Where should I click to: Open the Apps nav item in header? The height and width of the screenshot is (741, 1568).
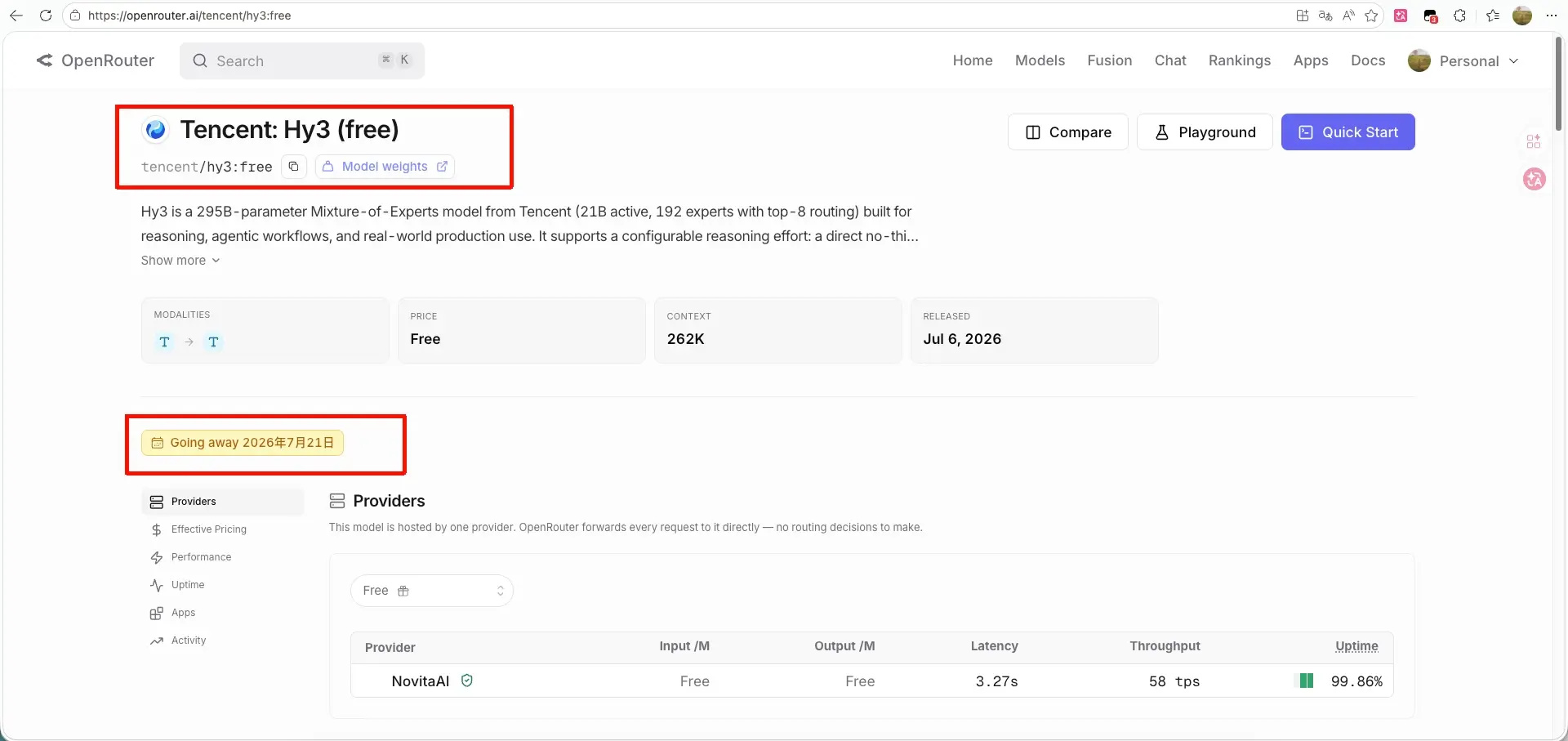pyautogui.click(x=1311, y=60)
